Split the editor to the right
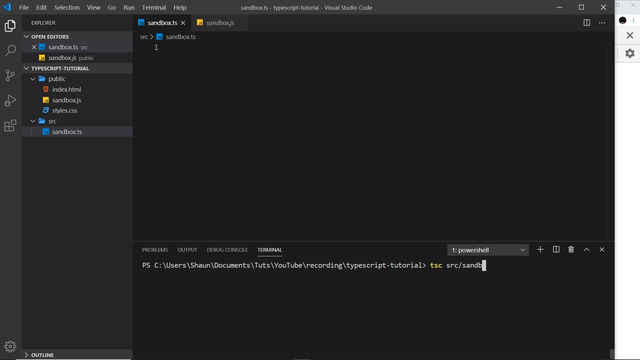The width and height of the screenshot is (640, 360). [x=587, y=23]
